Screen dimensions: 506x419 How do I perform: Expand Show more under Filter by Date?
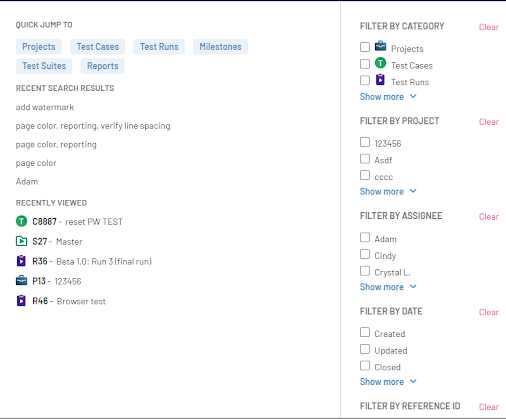[x=388, y=382]
